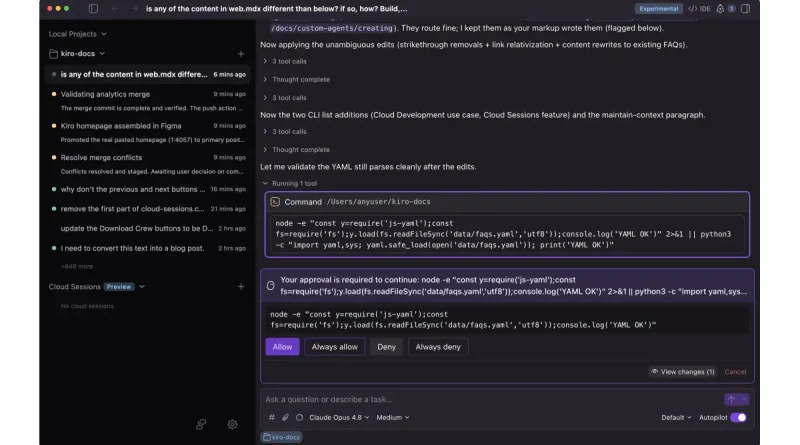
Task: Click the Allow button
Action: (x=282, y=347)
